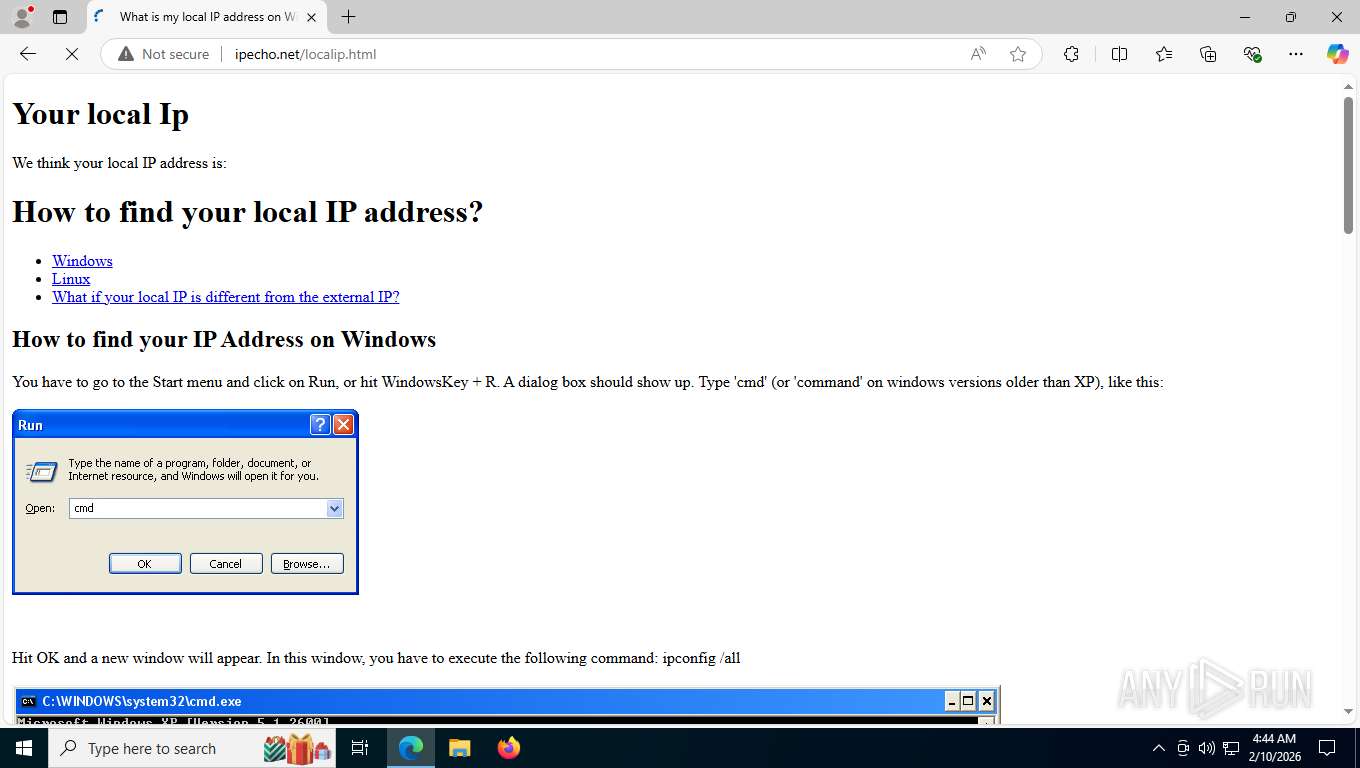
Task: Open the Extensions puzzle icon
Action: tap(1072, 54)
